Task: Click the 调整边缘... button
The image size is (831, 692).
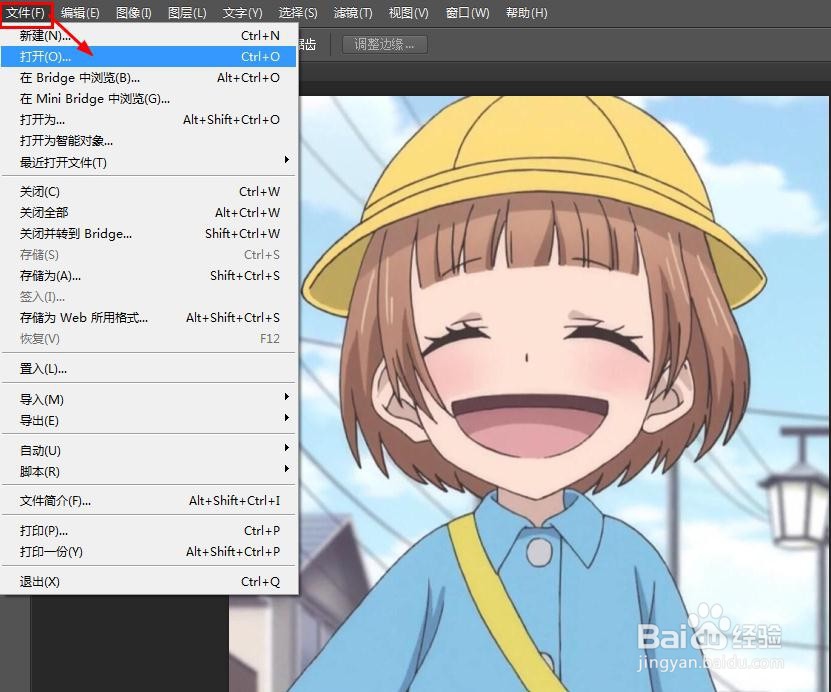Action: tap(384, 45)
